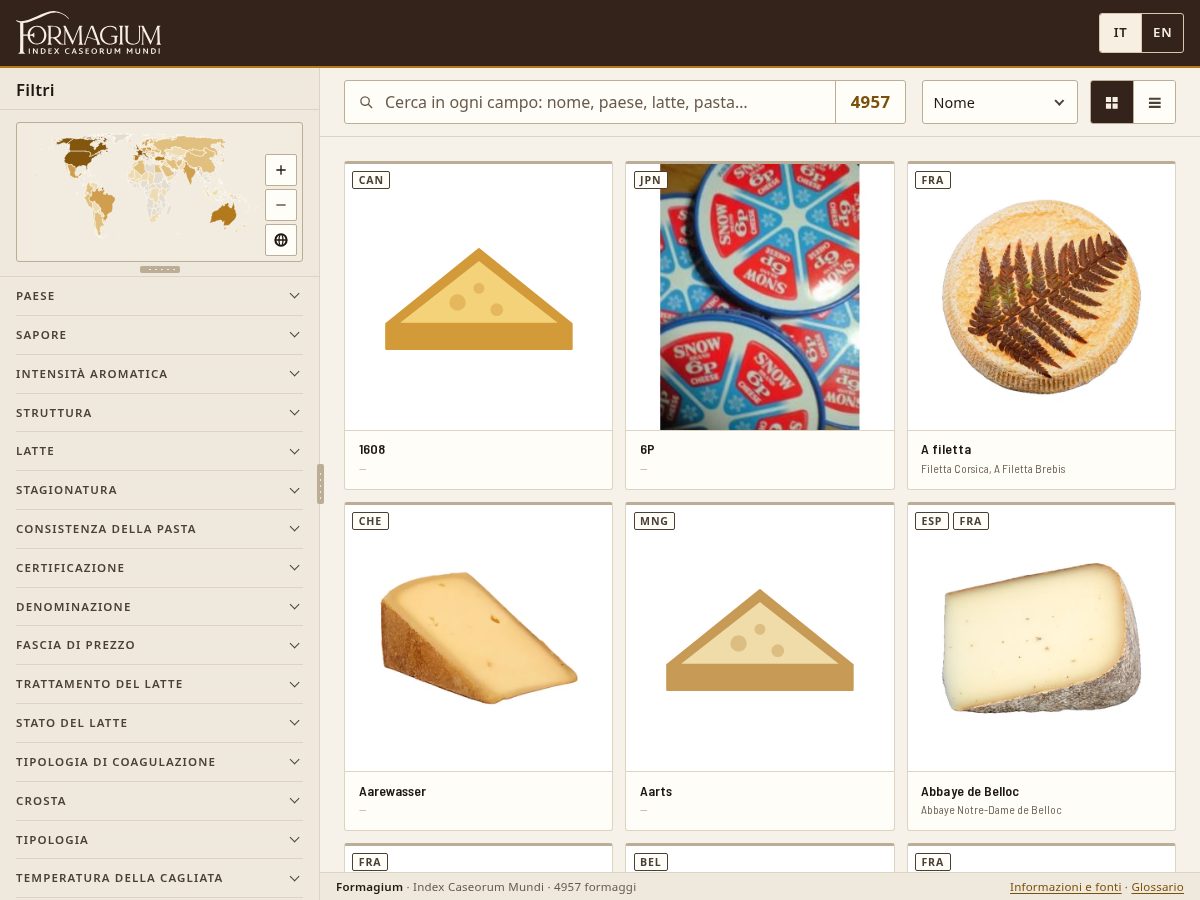1200x900 pixels.
Task: Expand the Temperatura della Cagliata filter
Action: (x=159, y=878)
